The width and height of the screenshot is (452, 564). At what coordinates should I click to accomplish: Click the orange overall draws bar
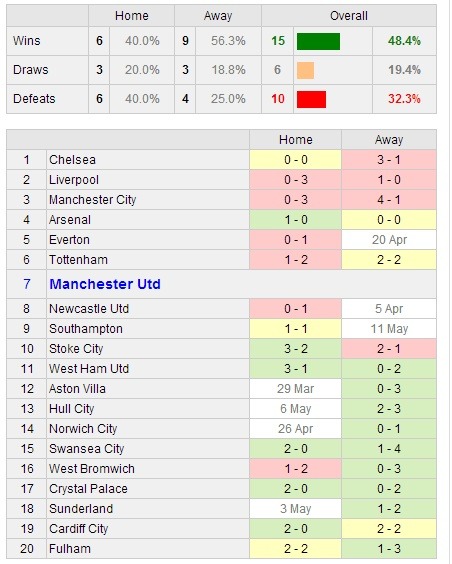click(305, 70)
